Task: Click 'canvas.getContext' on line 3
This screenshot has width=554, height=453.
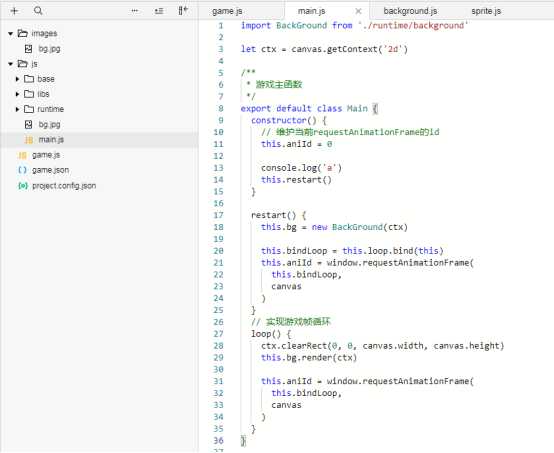Action: point(334,49)
